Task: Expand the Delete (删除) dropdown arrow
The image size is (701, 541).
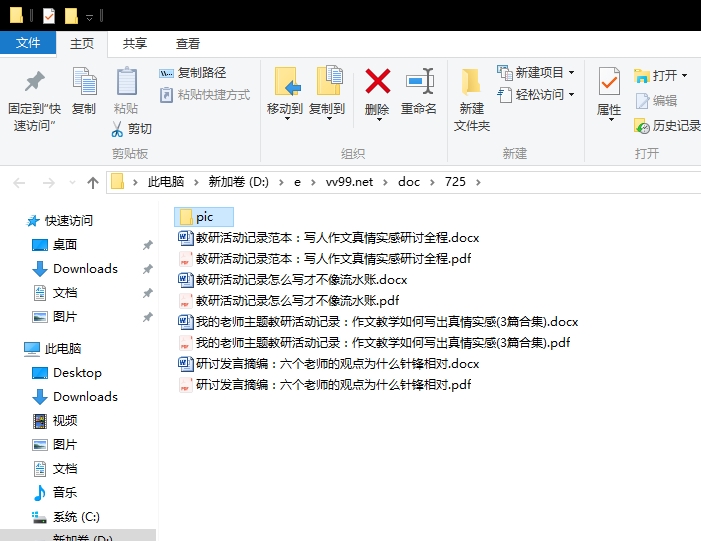Action: pyautogui.click(x=378, y=119)
